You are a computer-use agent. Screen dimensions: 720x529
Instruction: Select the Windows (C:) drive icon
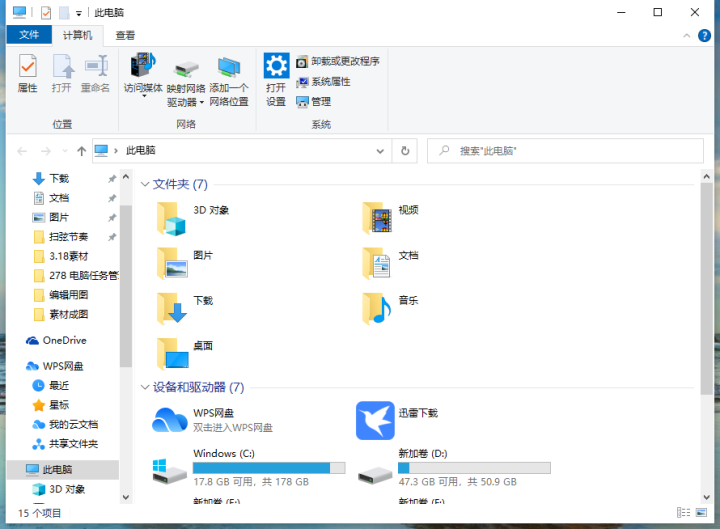[x=169, y=471]
